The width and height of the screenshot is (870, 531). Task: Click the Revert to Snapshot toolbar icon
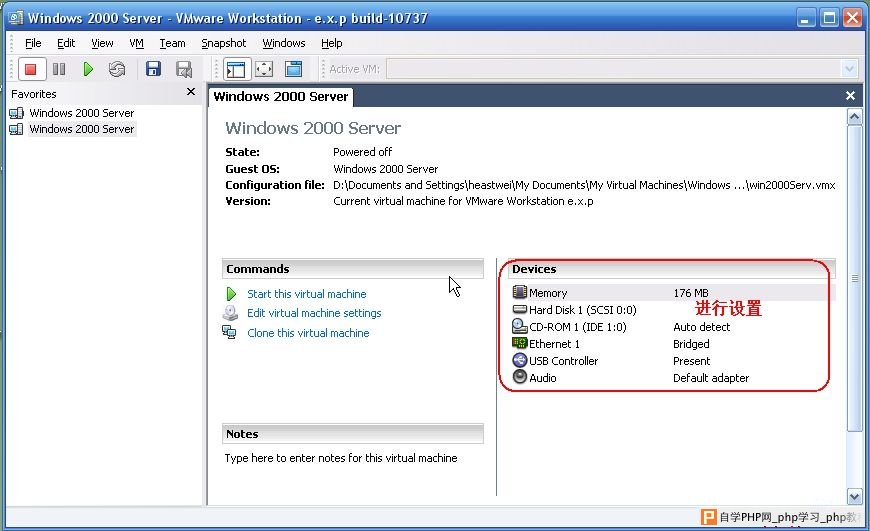tap(184, 69)
